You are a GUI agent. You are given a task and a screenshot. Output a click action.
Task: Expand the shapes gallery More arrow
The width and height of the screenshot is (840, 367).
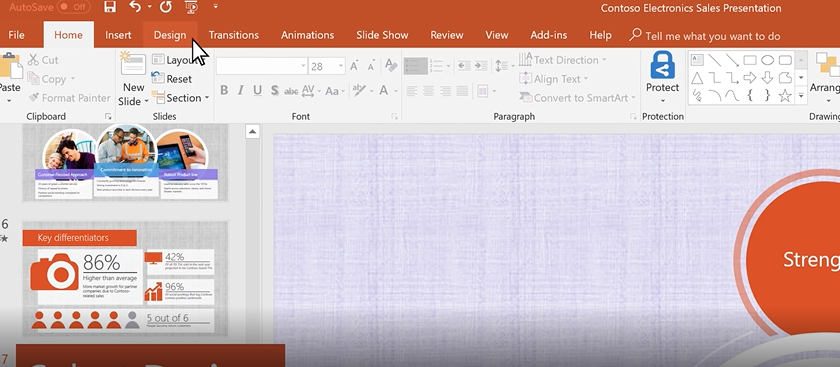pos(801,96)
